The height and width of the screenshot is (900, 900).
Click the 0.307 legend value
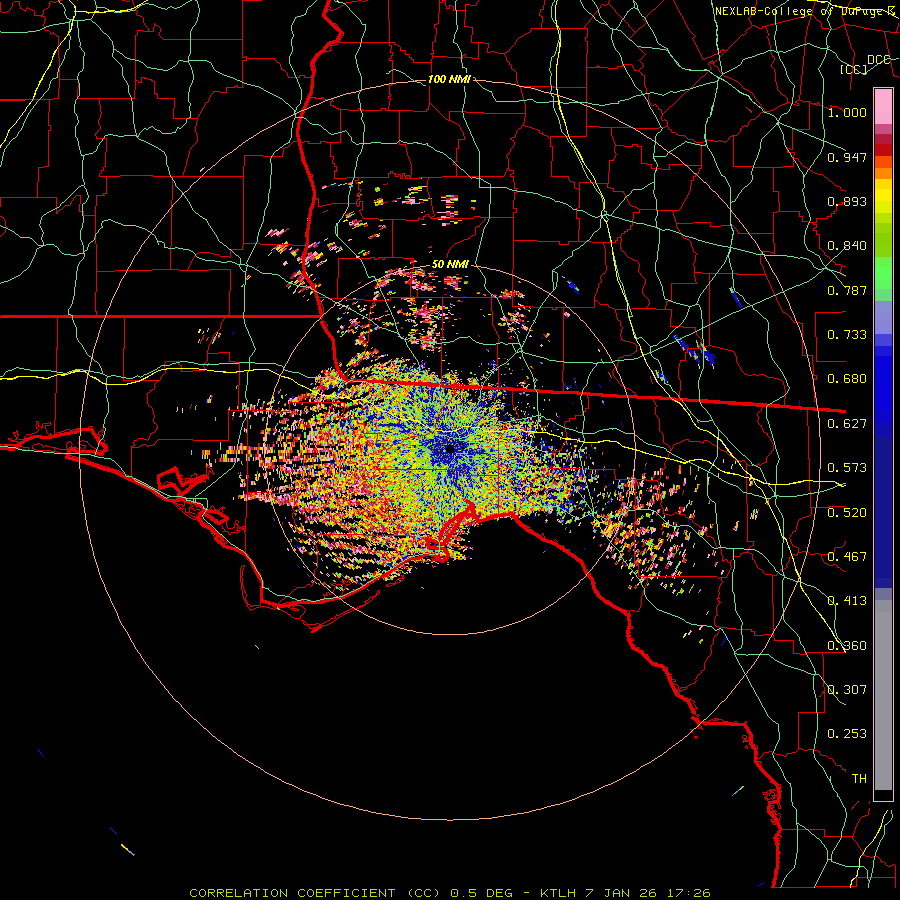tap(847, 690)
